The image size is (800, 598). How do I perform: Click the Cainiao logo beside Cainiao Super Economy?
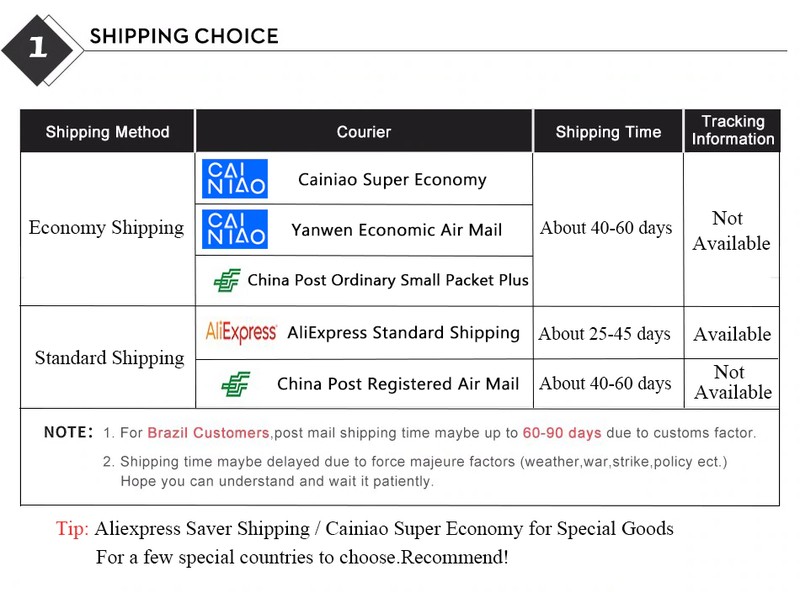[x=235, y=179]
